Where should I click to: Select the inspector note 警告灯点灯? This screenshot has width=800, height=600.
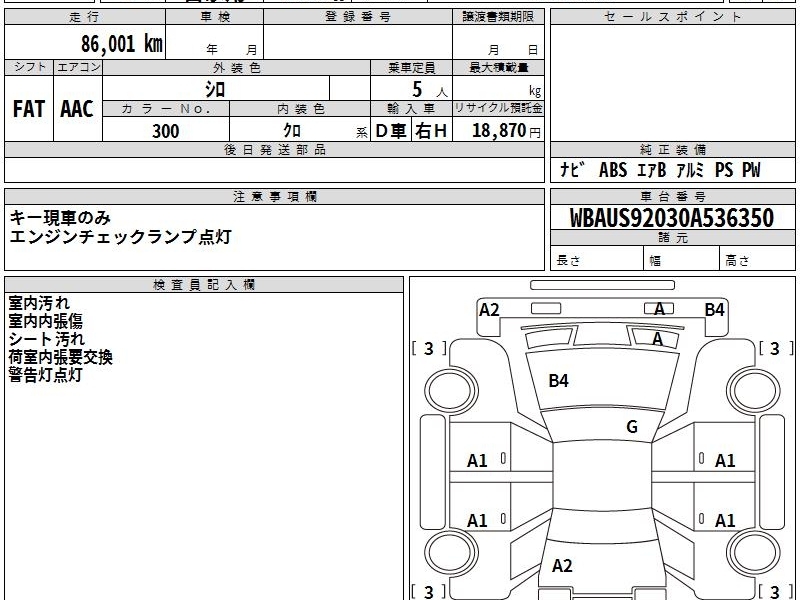coord(45,375)
